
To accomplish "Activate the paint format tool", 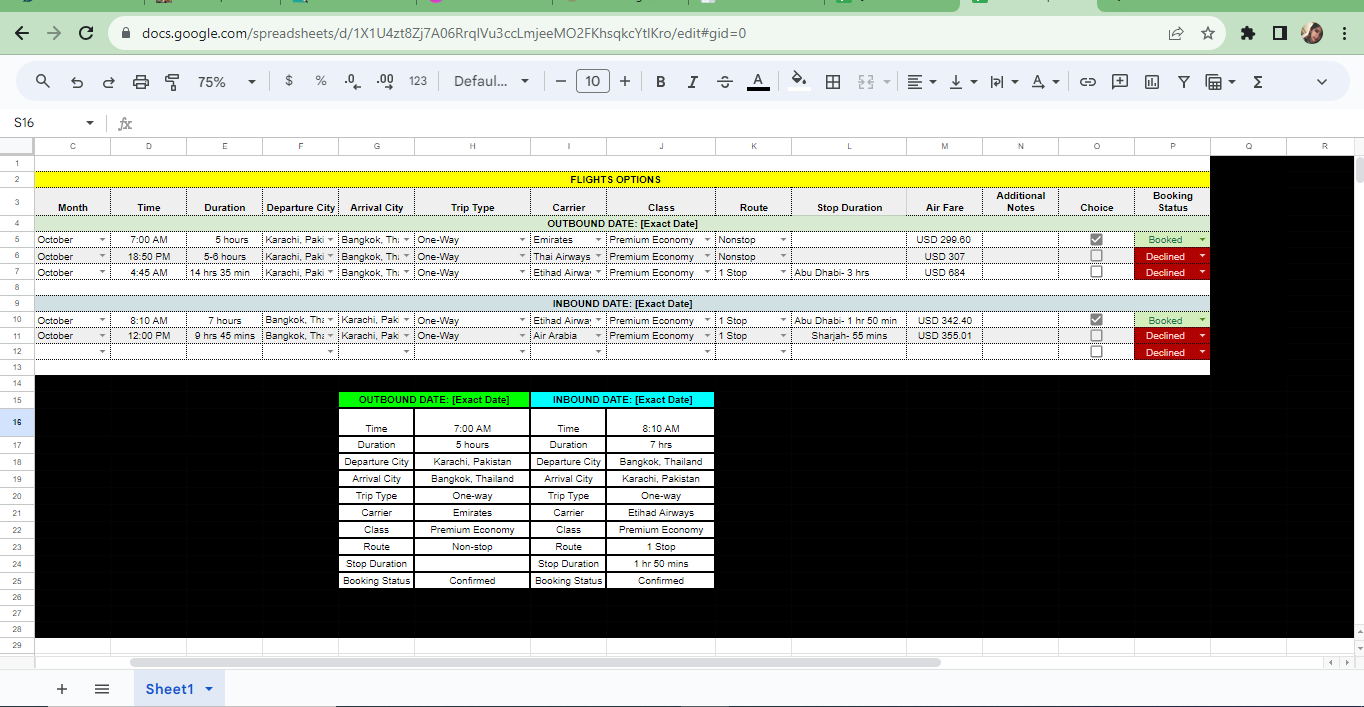I will coord(172,82).
